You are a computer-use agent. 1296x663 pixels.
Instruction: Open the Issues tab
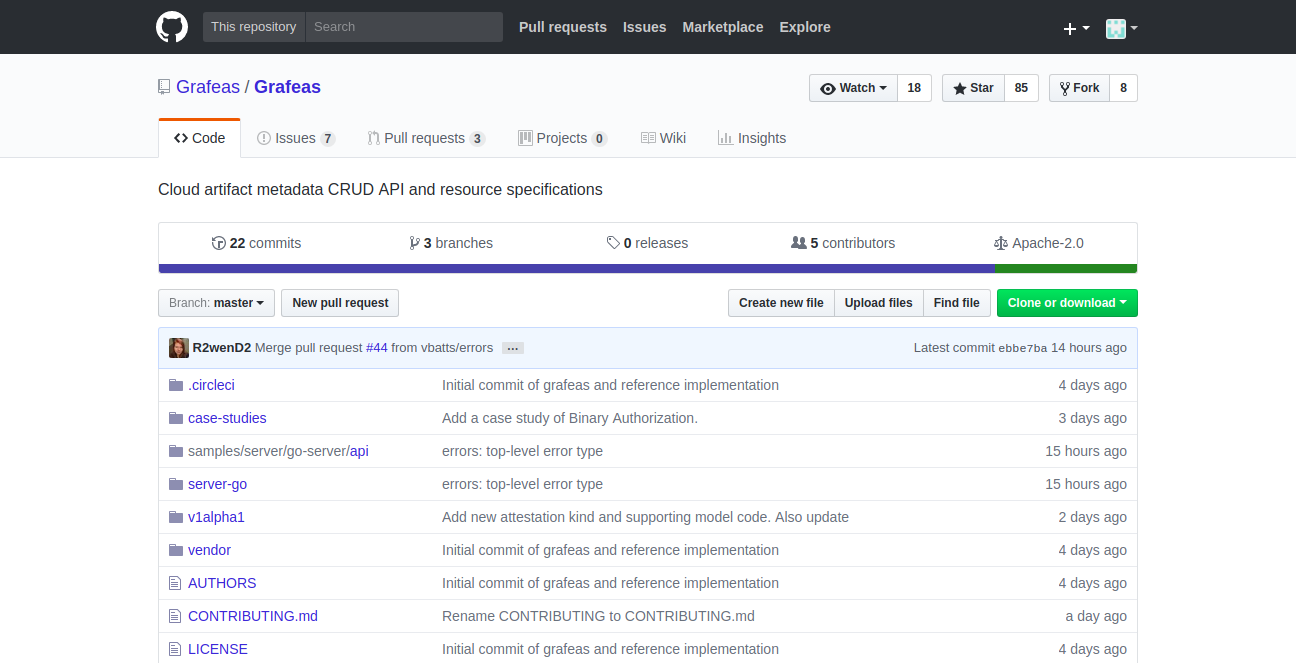pyautogui.click(x=296, y=138)
